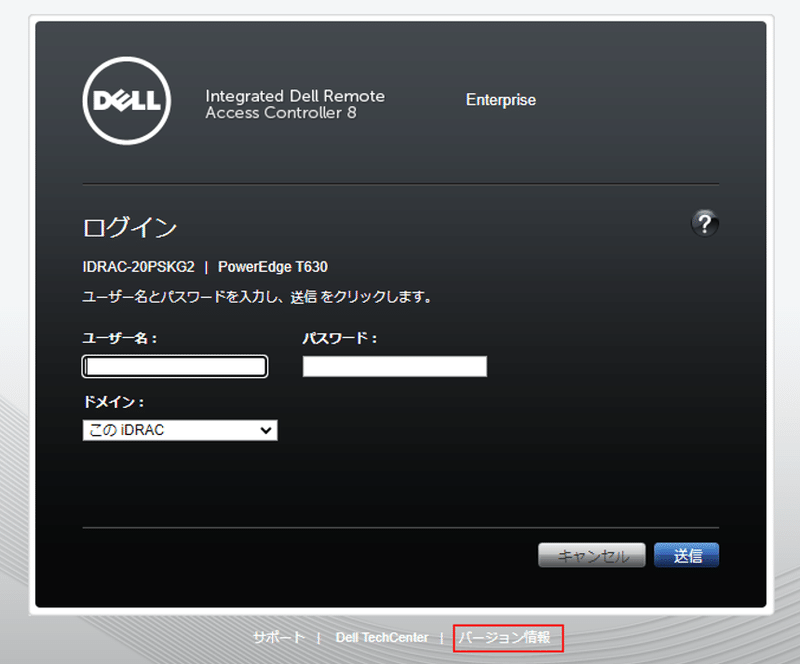Viewport: 800px width, 664px height.
Task: Click the dropdown chevron on domain field
Action: tap(265, 430)
